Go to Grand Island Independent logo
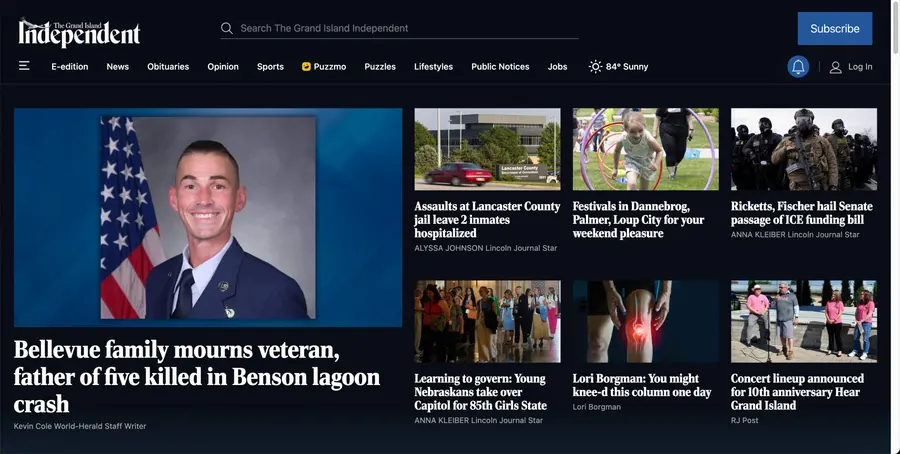Screen dimensions: 900x454 click(79, 33)
